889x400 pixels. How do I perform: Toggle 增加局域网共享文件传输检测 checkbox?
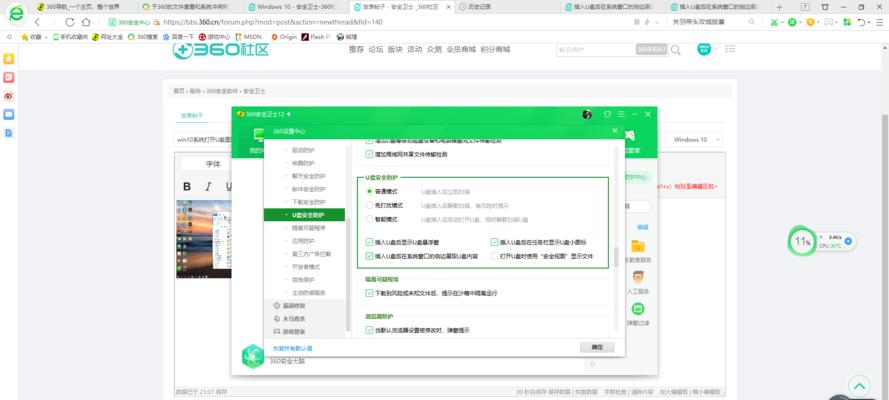370,154
